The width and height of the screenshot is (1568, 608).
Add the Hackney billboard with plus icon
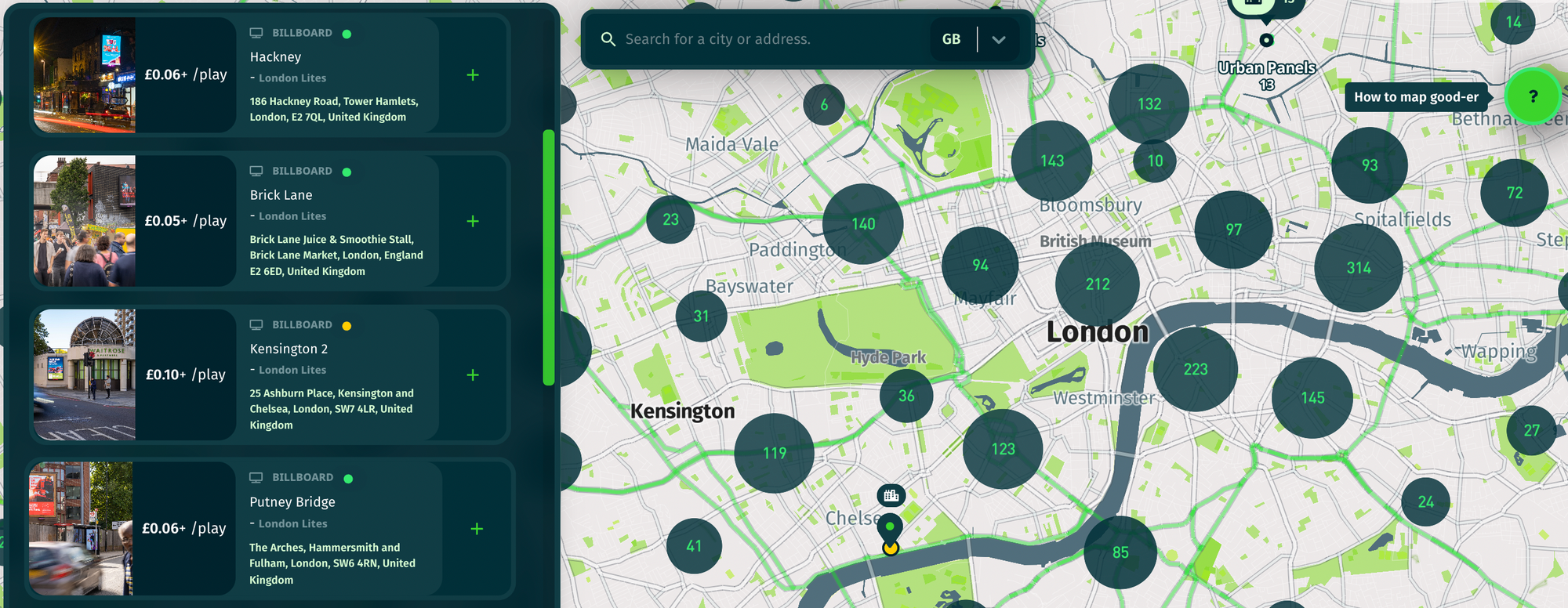click(473, 75)
